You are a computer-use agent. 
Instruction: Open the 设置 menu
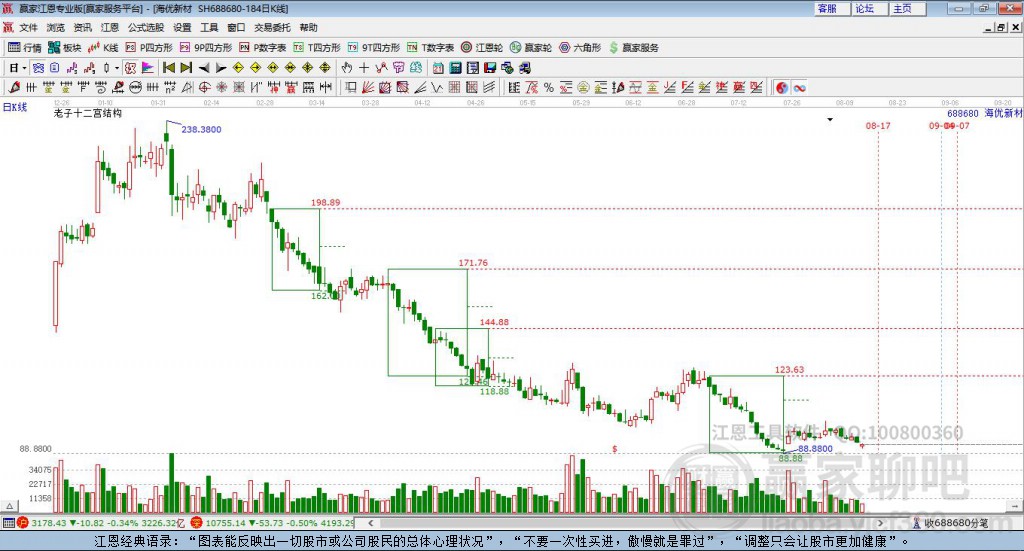[x=182, y=27]
